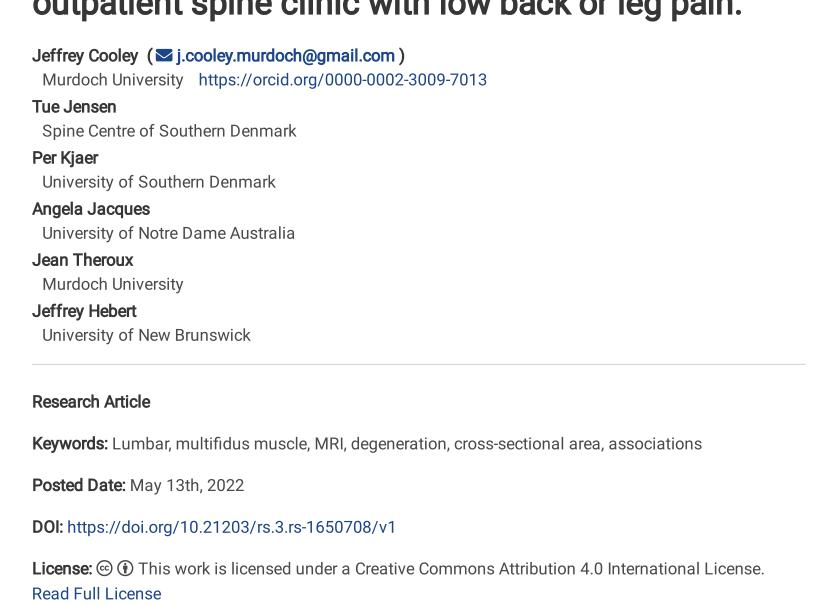Click the attribution person icon
Viewport: 836px width, 606px height.
125,568
